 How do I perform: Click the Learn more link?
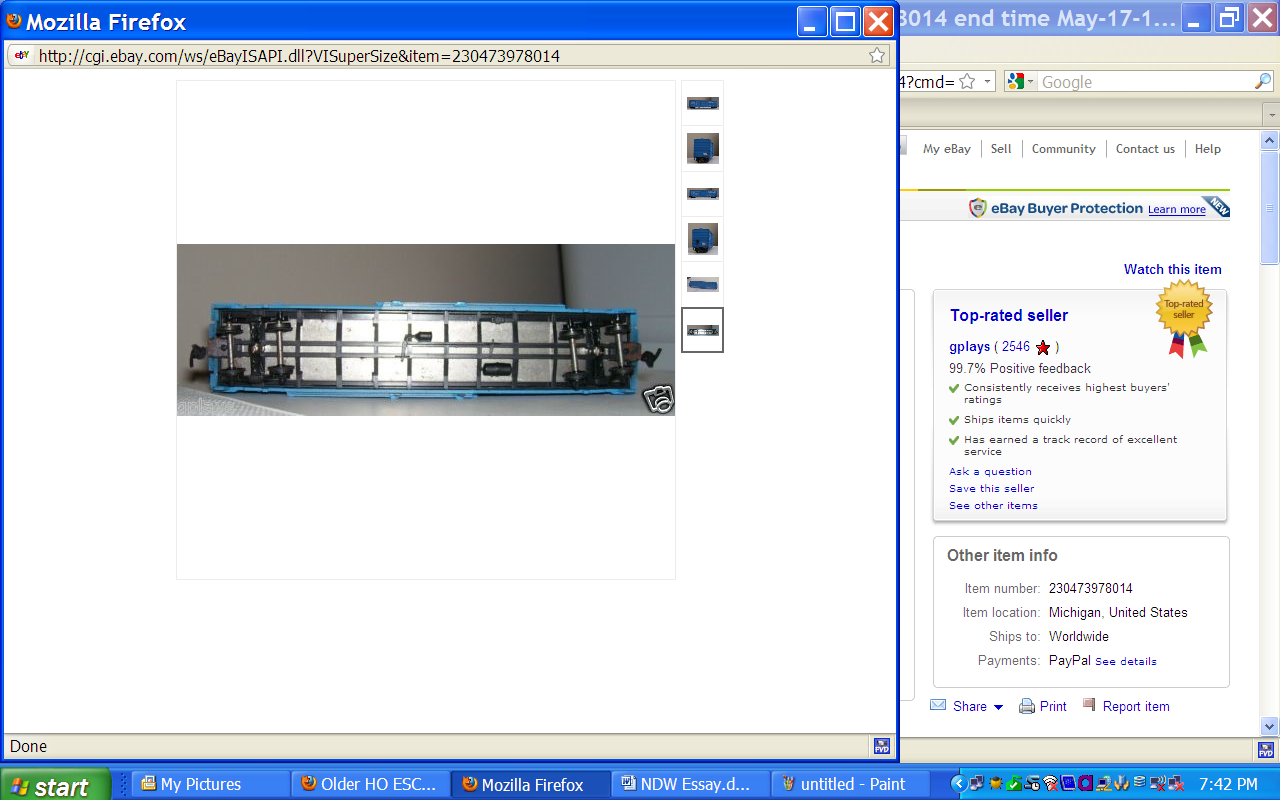[1176, 210]
